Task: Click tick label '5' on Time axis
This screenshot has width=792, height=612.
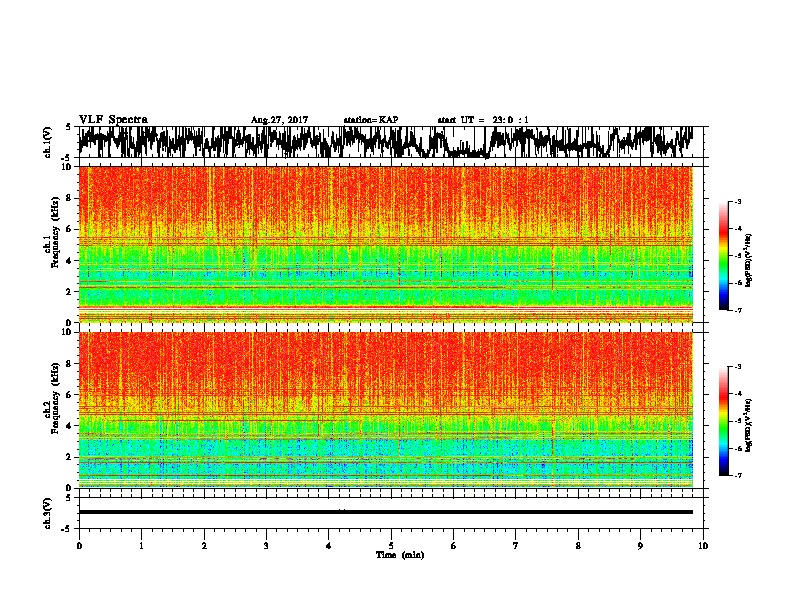Action: coord(391,546)
